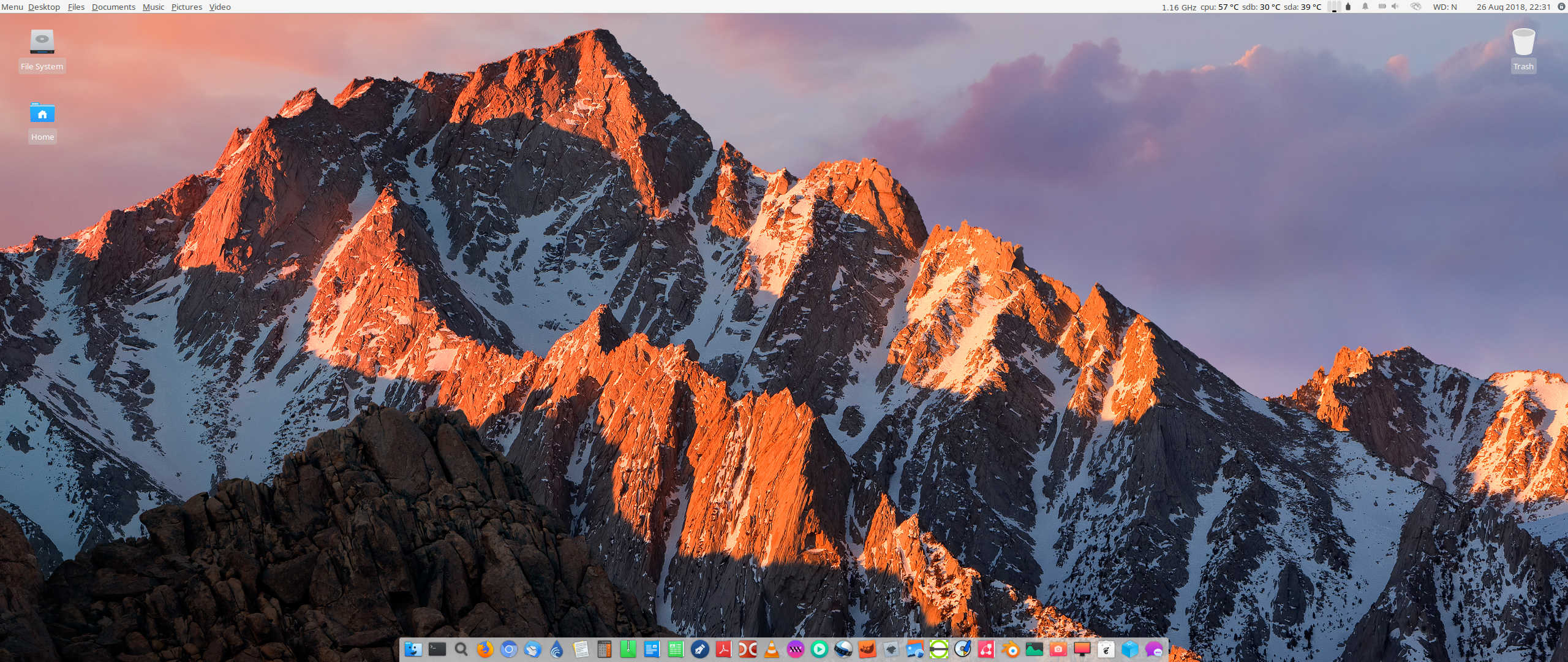Open the Inkscape icon in the dock
Viewport: 1568px width, 662px height.
tap(891, 649)
